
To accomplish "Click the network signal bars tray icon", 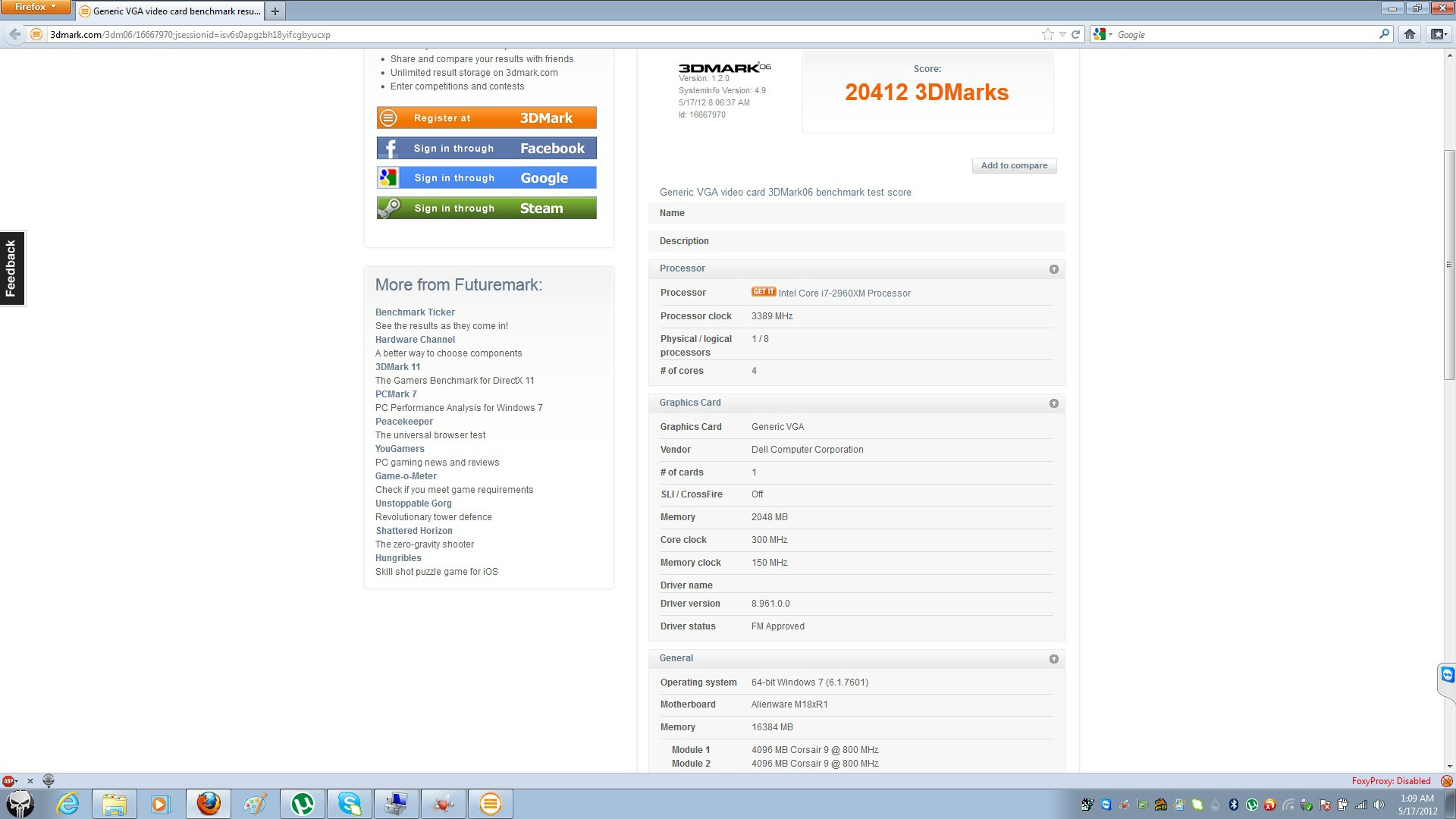I will click(1360, 805).
